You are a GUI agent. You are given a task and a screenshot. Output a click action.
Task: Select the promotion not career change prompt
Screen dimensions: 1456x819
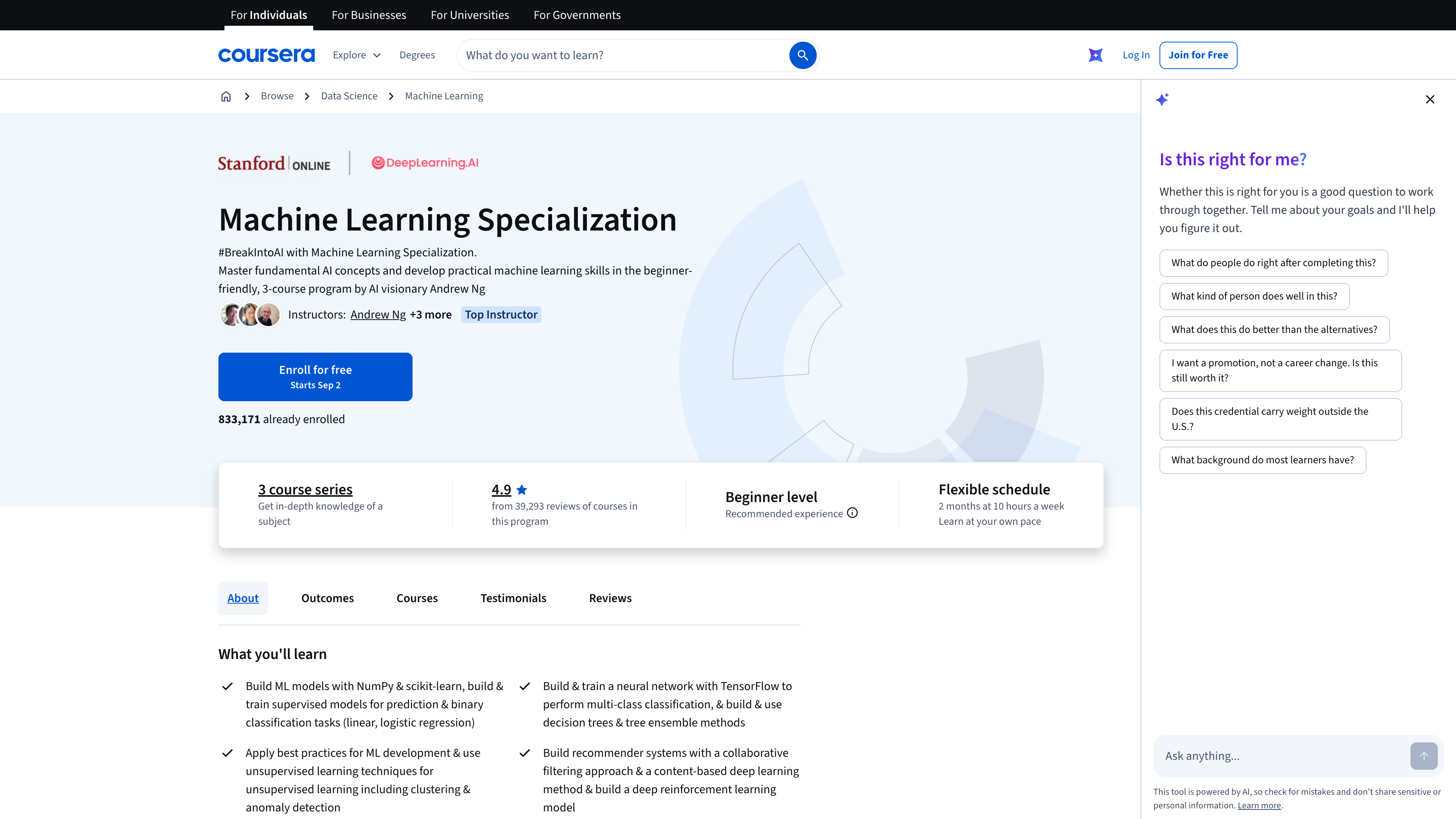tap(1280, 371)
